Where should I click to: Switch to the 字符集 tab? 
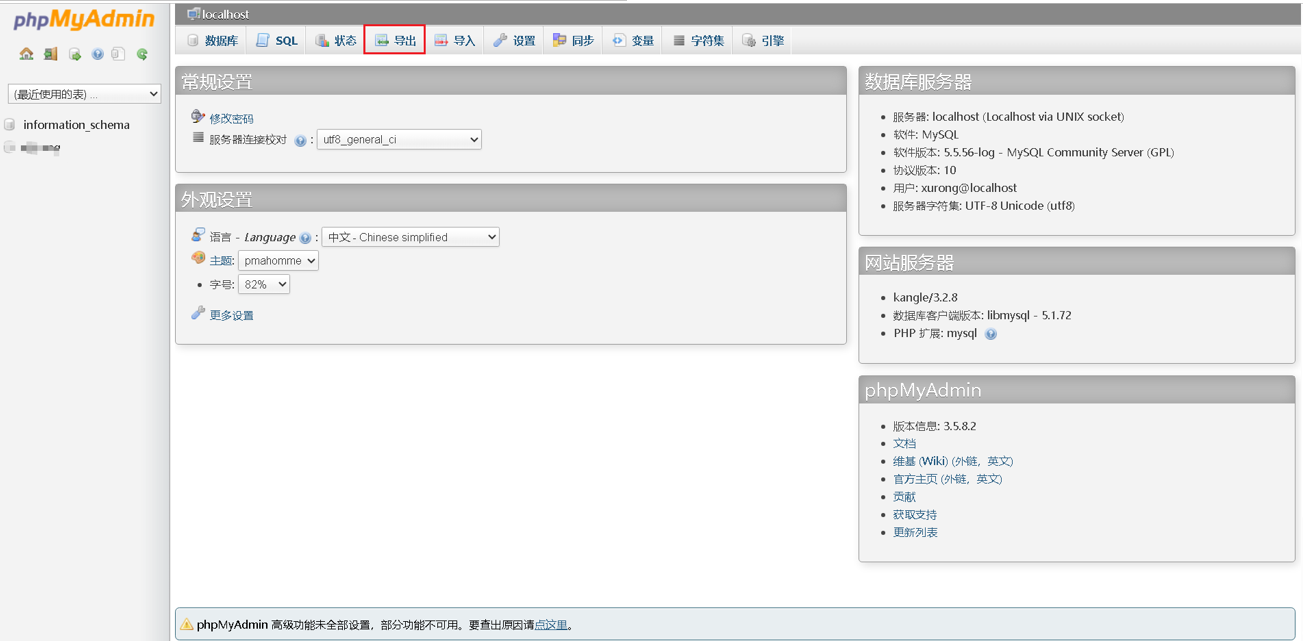[x=698, y=41]
